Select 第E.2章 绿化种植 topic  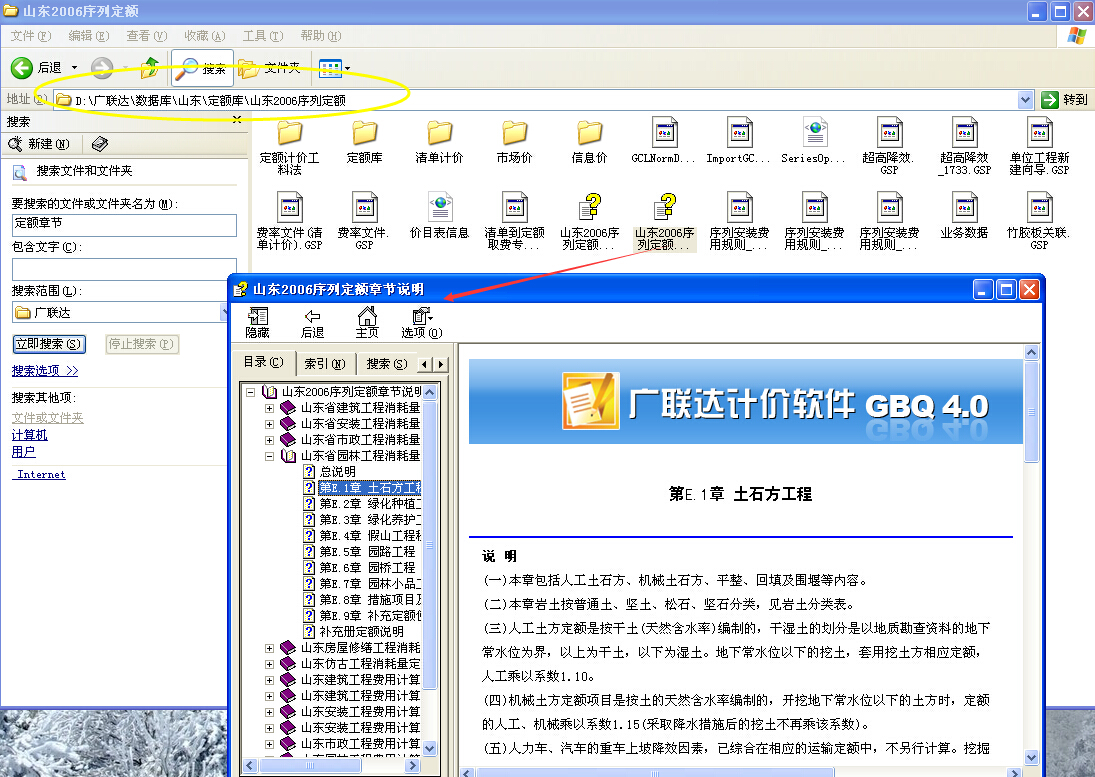pyautogui.click(x=370, y=503)
